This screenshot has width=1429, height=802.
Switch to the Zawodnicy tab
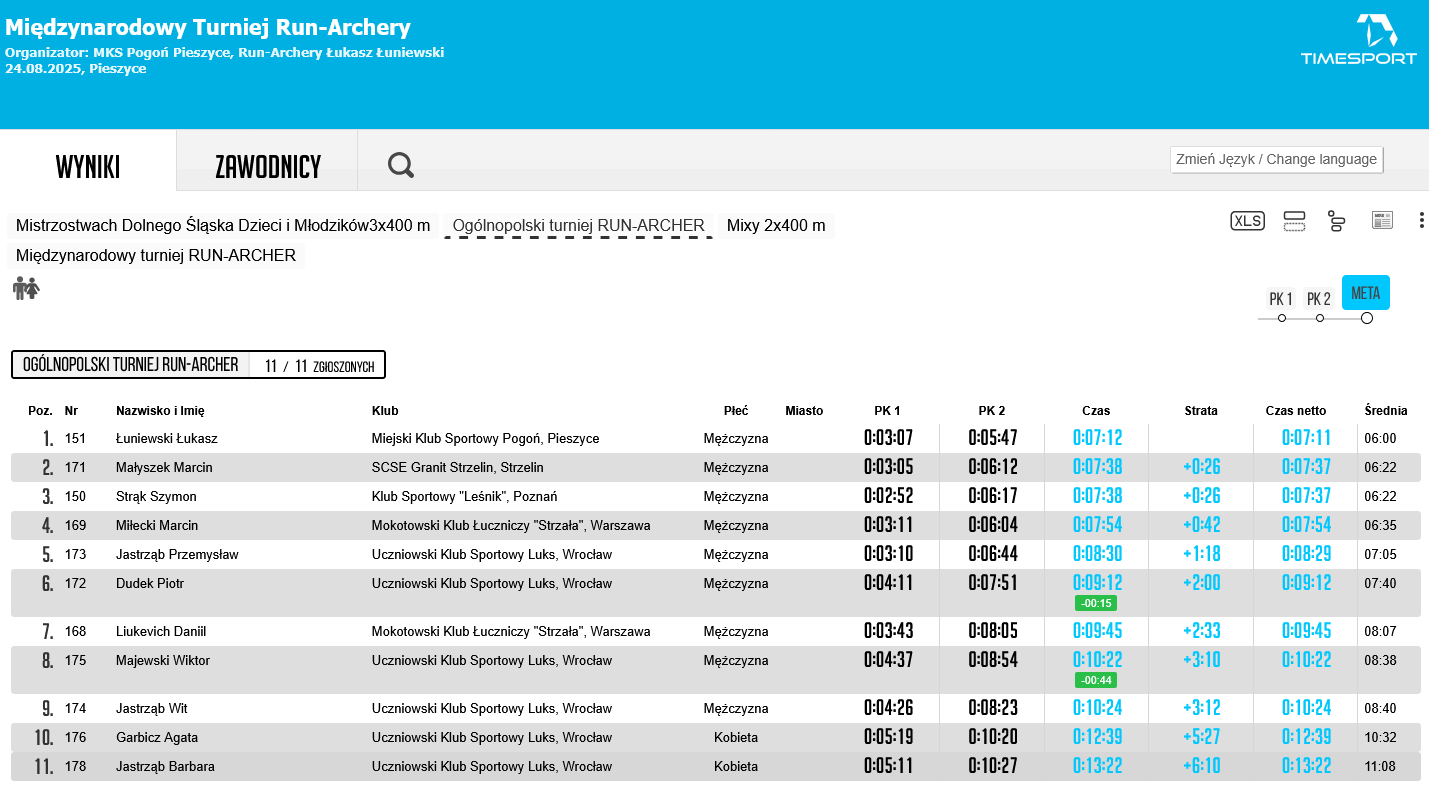[x=268, y=167]
